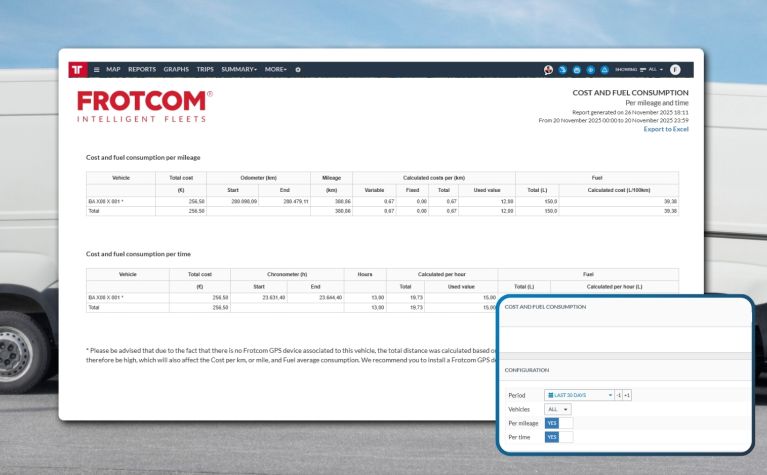767x475 pixels.
Task: Click BA X08 X 001 in mileage table
Action: click(x=106, y=202)
